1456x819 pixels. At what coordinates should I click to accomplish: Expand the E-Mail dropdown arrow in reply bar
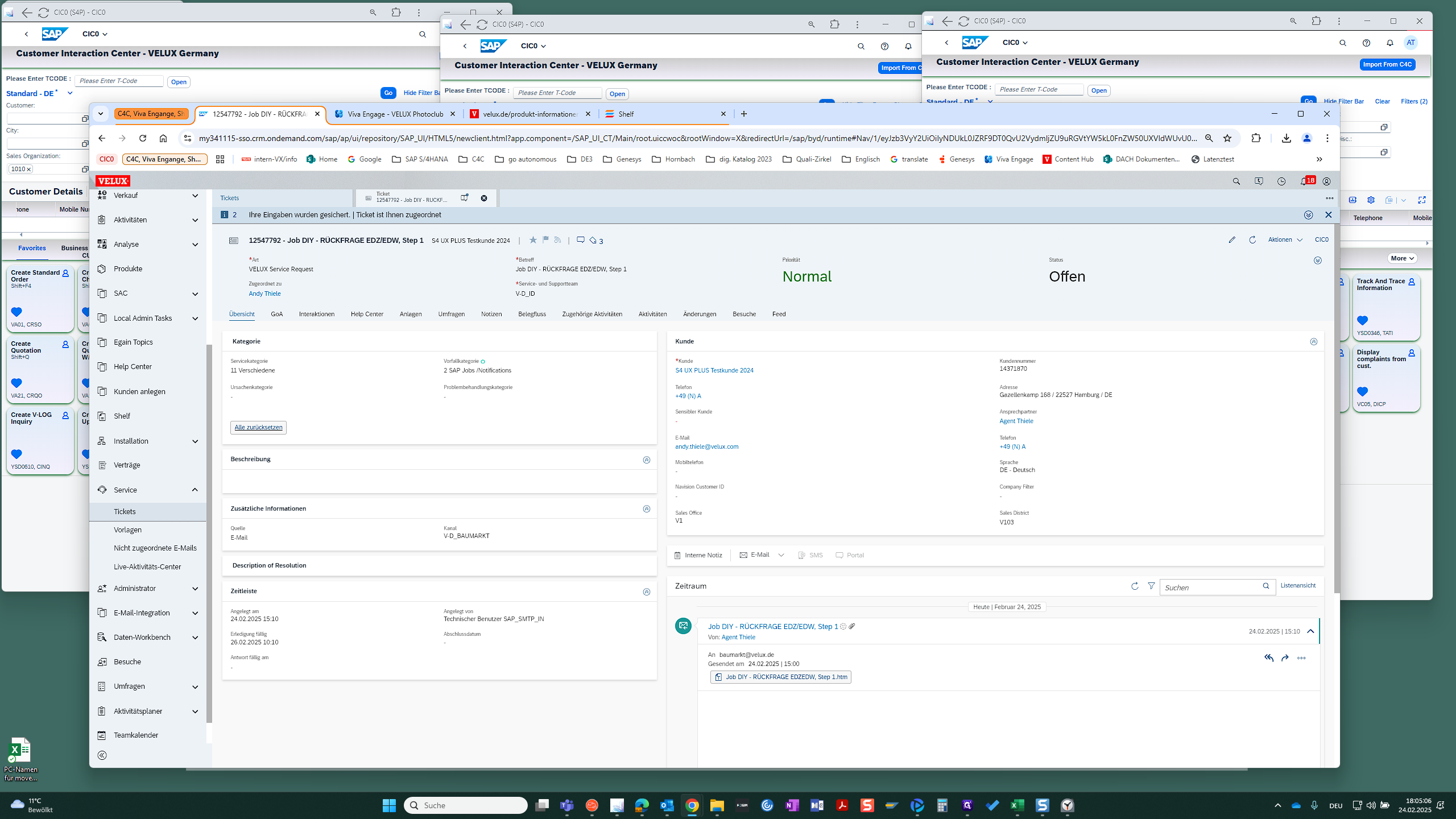(781, 555)
